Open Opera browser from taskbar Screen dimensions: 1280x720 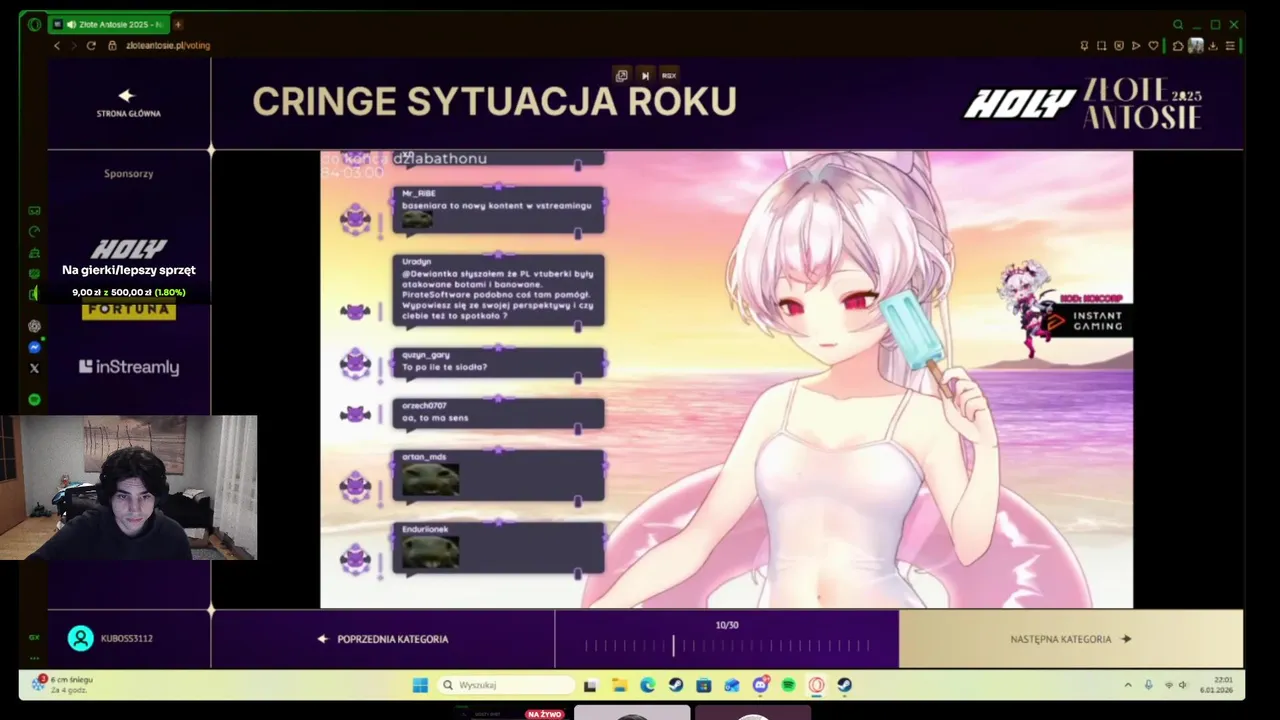click(x=817, y=685)
